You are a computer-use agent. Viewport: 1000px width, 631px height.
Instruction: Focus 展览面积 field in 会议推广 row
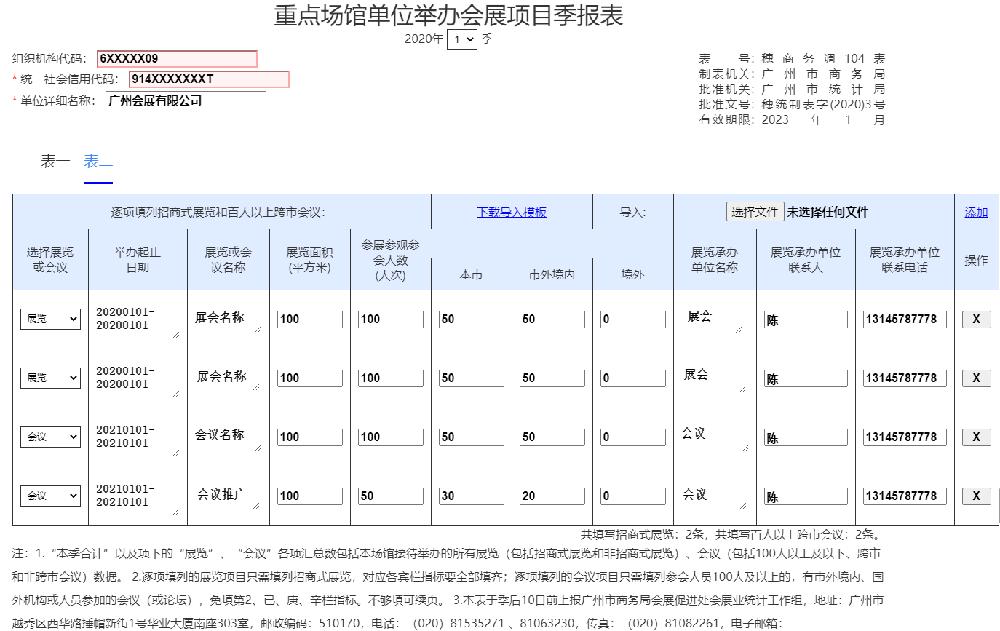tap(310, 496)
